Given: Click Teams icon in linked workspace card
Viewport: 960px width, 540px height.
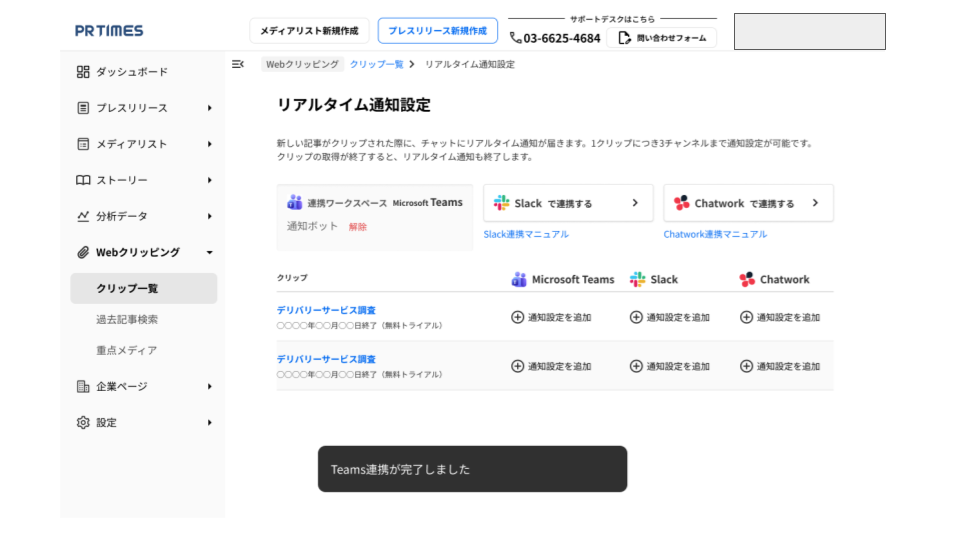Looking at the screenshot, I should tap(294, 202).
